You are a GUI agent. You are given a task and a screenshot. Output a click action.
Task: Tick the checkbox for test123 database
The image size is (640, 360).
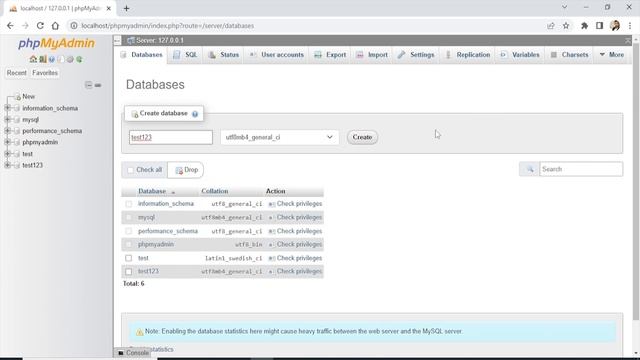click(129, 271)
